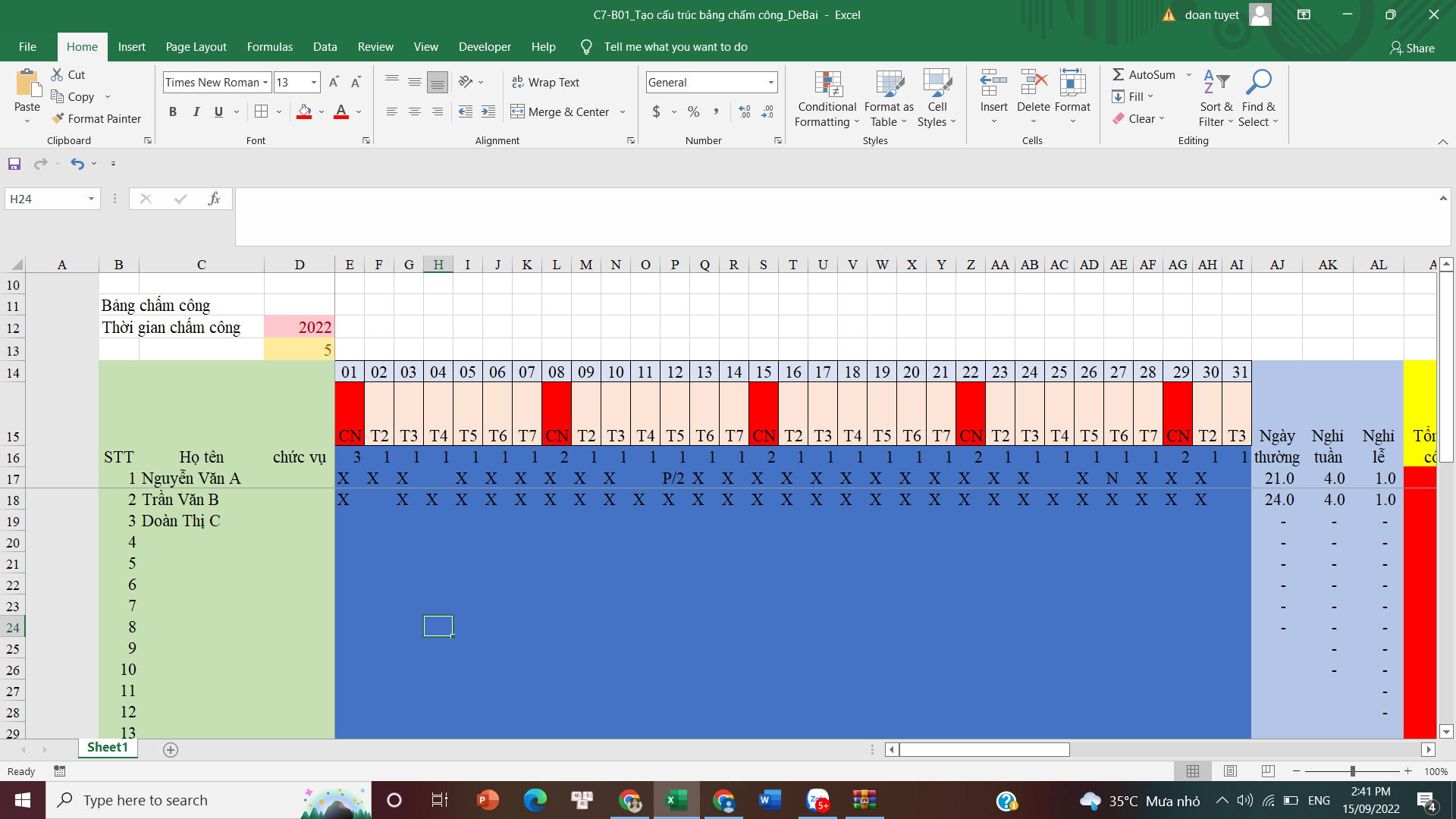This screenshot has width=1456, height=819.
Task: Click the Paste clipboard icon
Action: (x=27, y=83)
